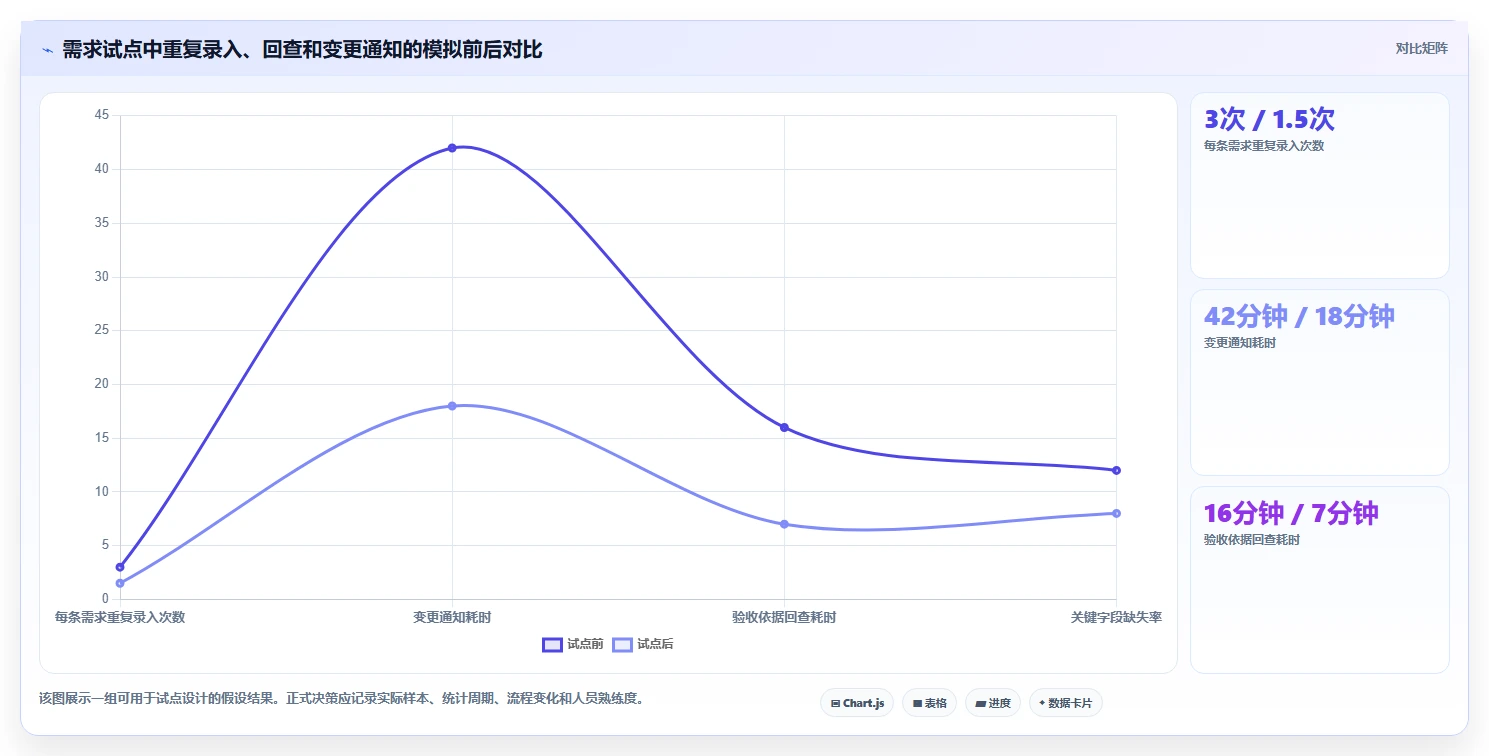Click the x-axis label 关键字段缺失率
The image size is (1489, 756).
pos(1116,617)
